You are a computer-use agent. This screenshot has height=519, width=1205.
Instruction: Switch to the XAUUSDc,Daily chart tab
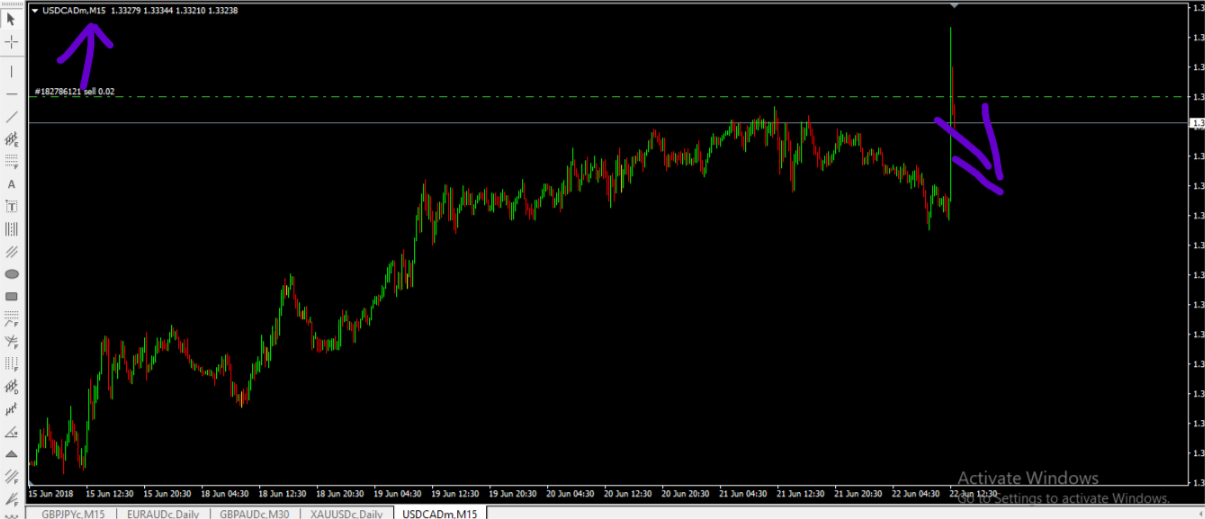pyautogui.click(x=345, y=514)
